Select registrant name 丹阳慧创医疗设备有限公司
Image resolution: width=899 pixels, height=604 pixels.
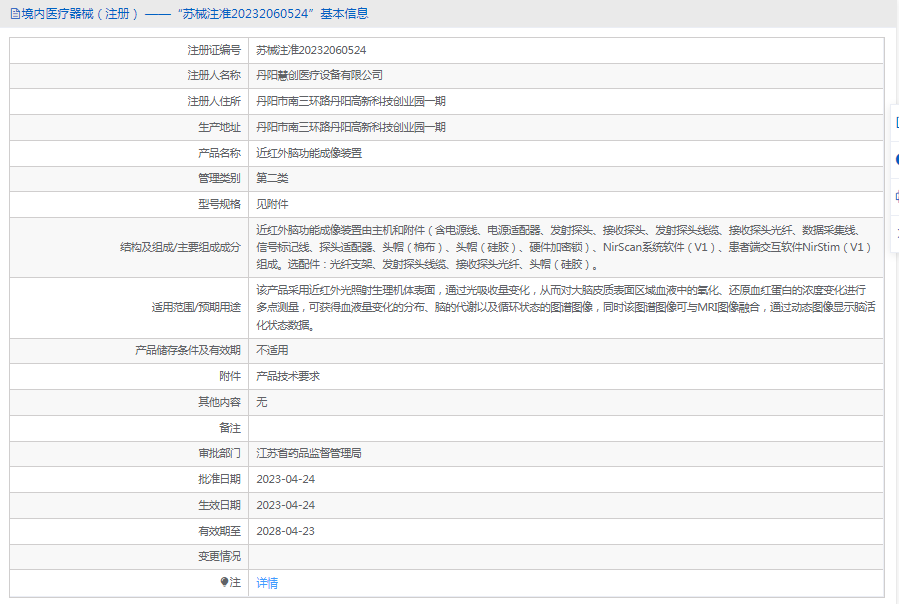coord(319,76)
